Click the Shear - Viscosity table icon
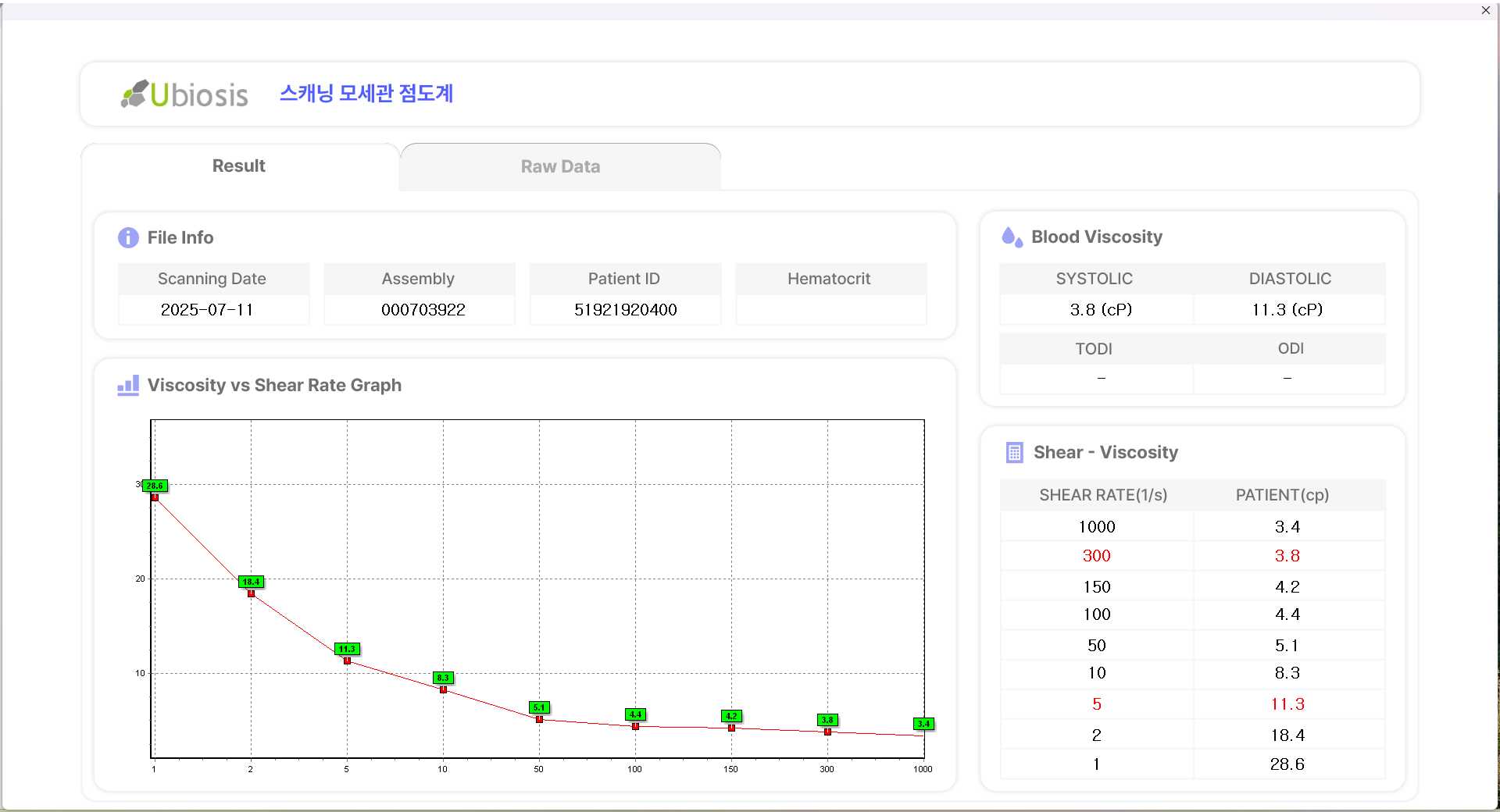The image size is (1500, 812). [x=1014, y=452]
